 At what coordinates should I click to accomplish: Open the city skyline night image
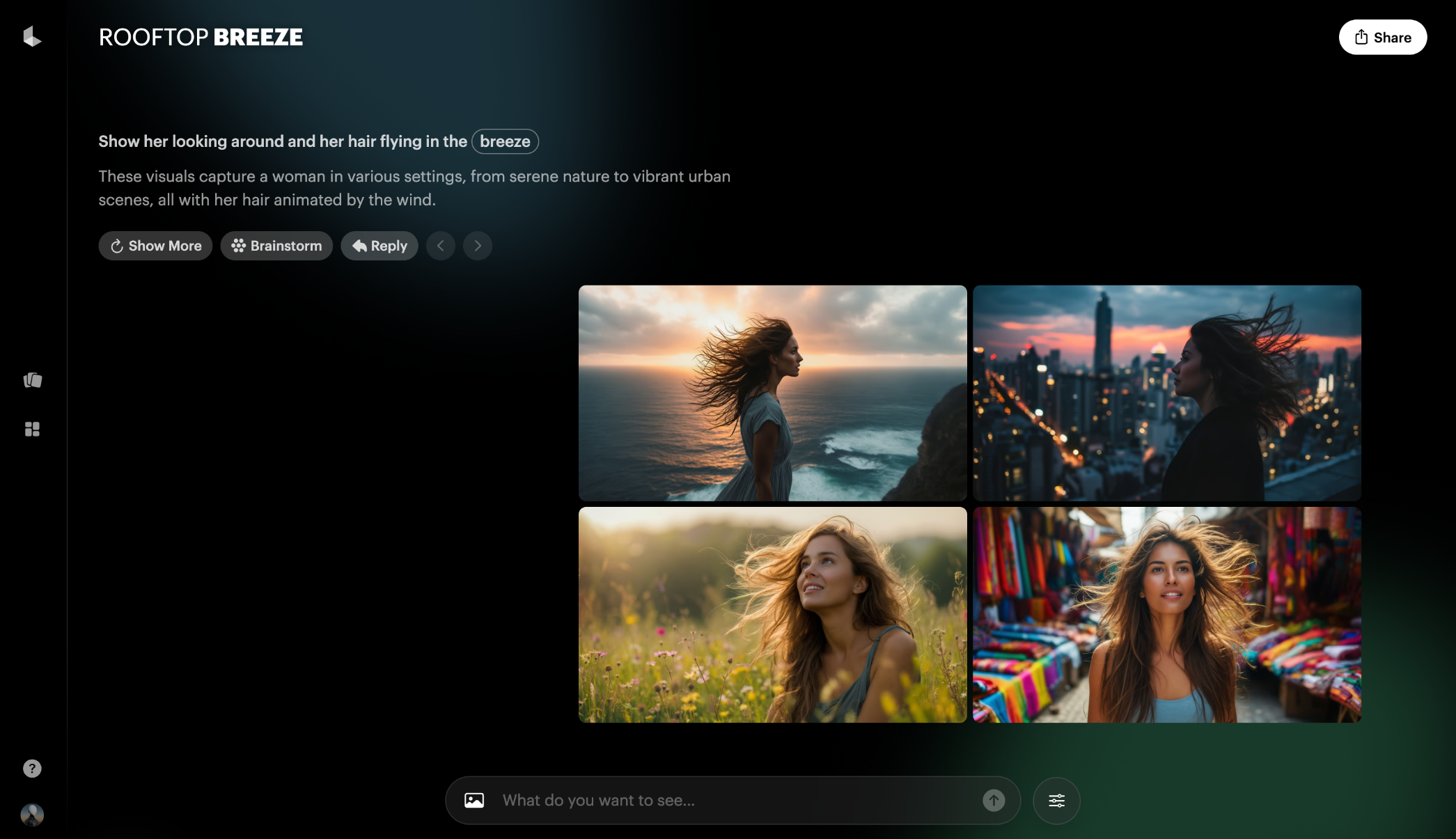1167,393
